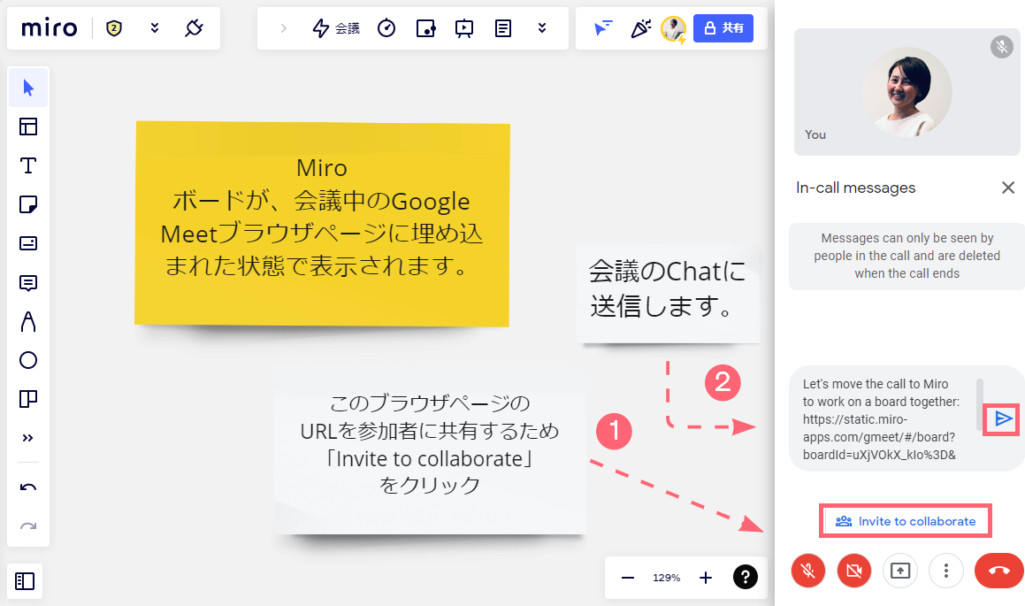The height and width of the screenshot is (606, 1025).
Task: Open the notes panel
Action: (503, 28)
